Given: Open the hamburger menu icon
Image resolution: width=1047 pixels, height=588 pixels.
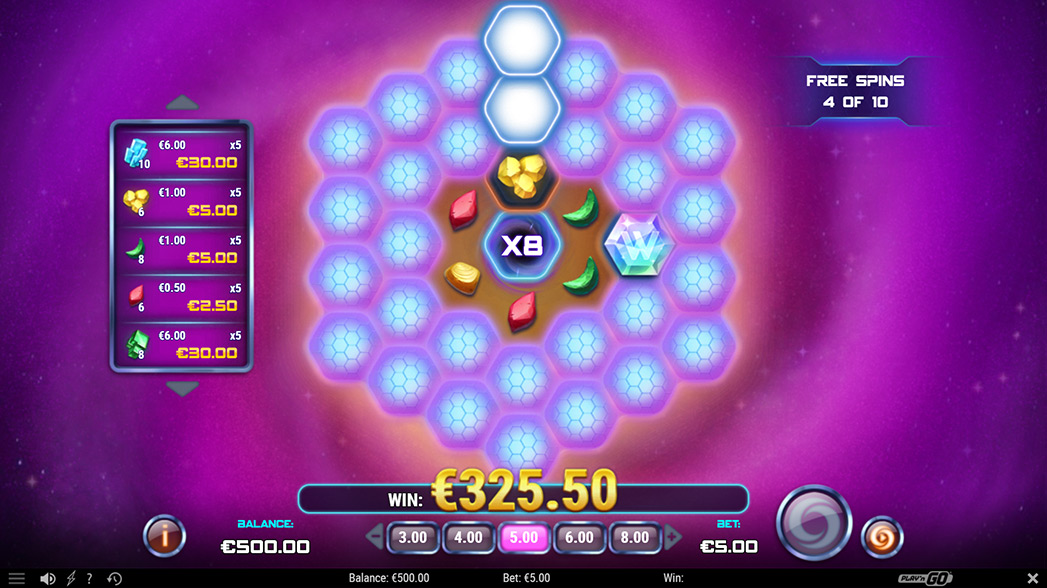Looking at the screenshot, I should [x=17, y=578].
